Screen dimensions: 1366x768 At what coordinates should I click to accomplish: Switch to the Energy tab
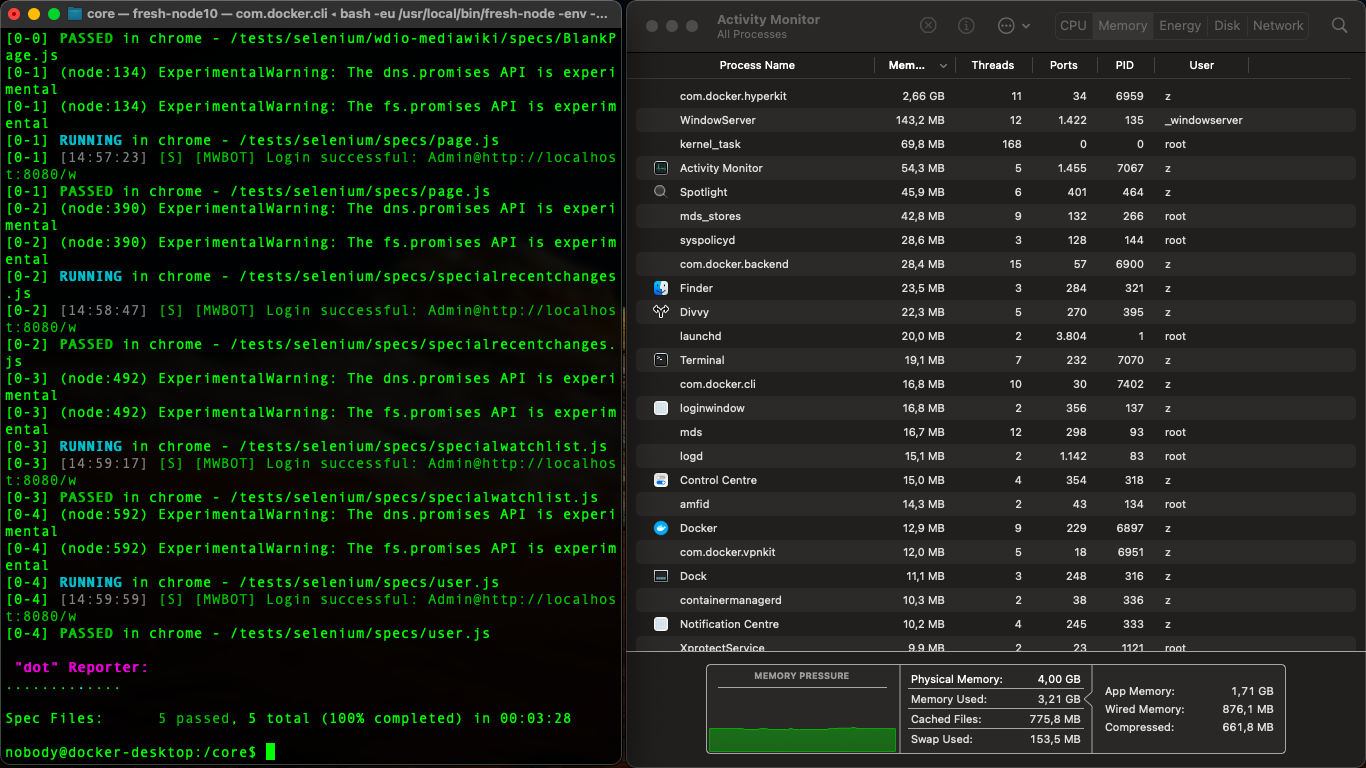pyautogui.click(x=1180, y=26)
